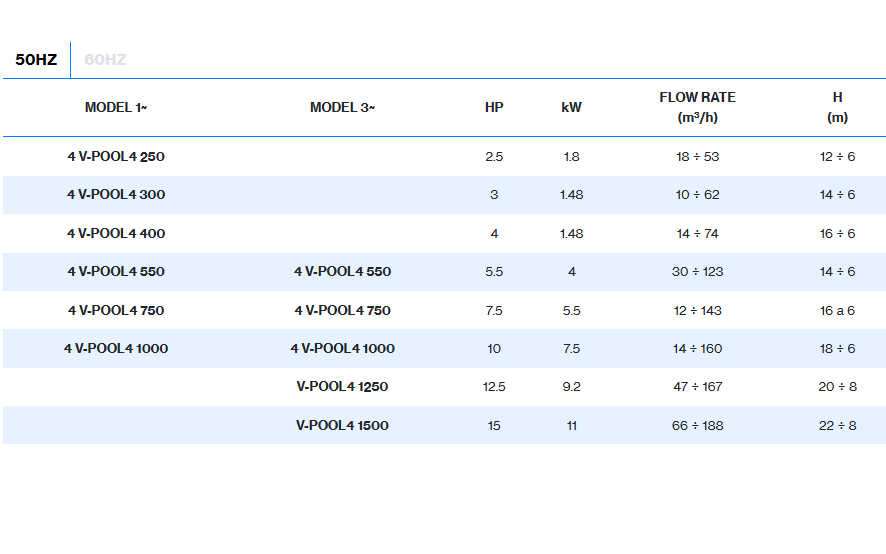This screenshot has height=554, width=886.
Task: Click the MODEL 3~ column header
Action: pos(342,108)
